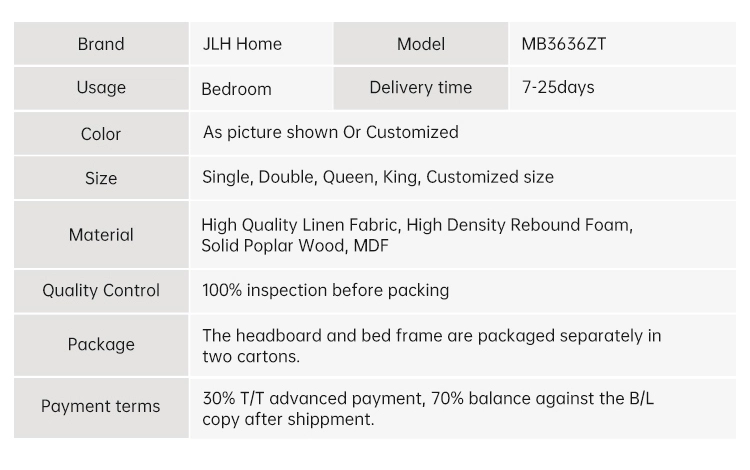Select the size options text row

point(377,177)
